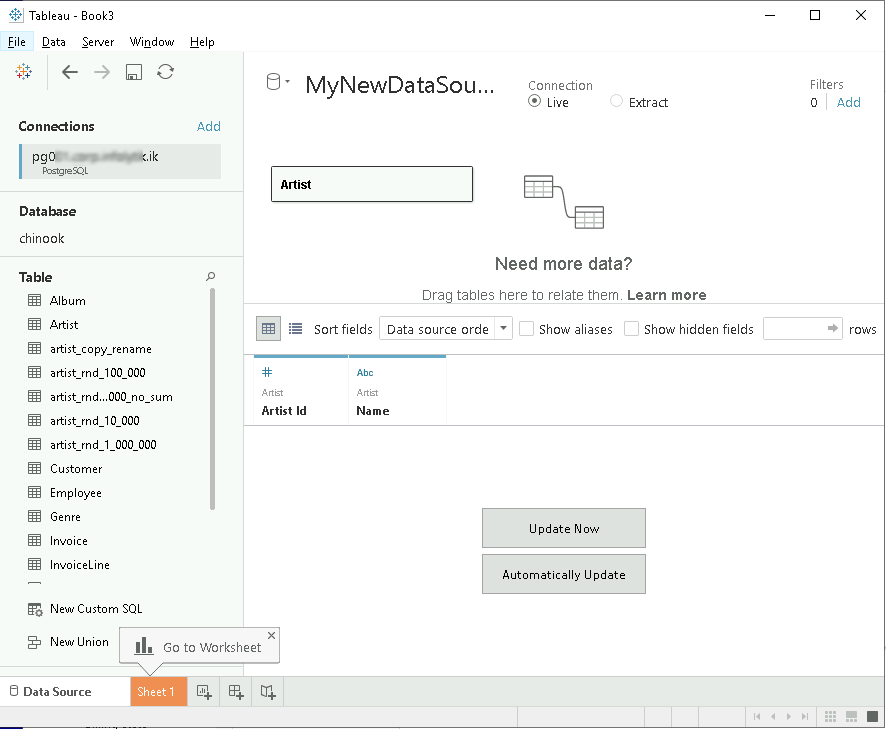
Task: Select the artist_rnd_1_000_000 table
Action: 103,445
